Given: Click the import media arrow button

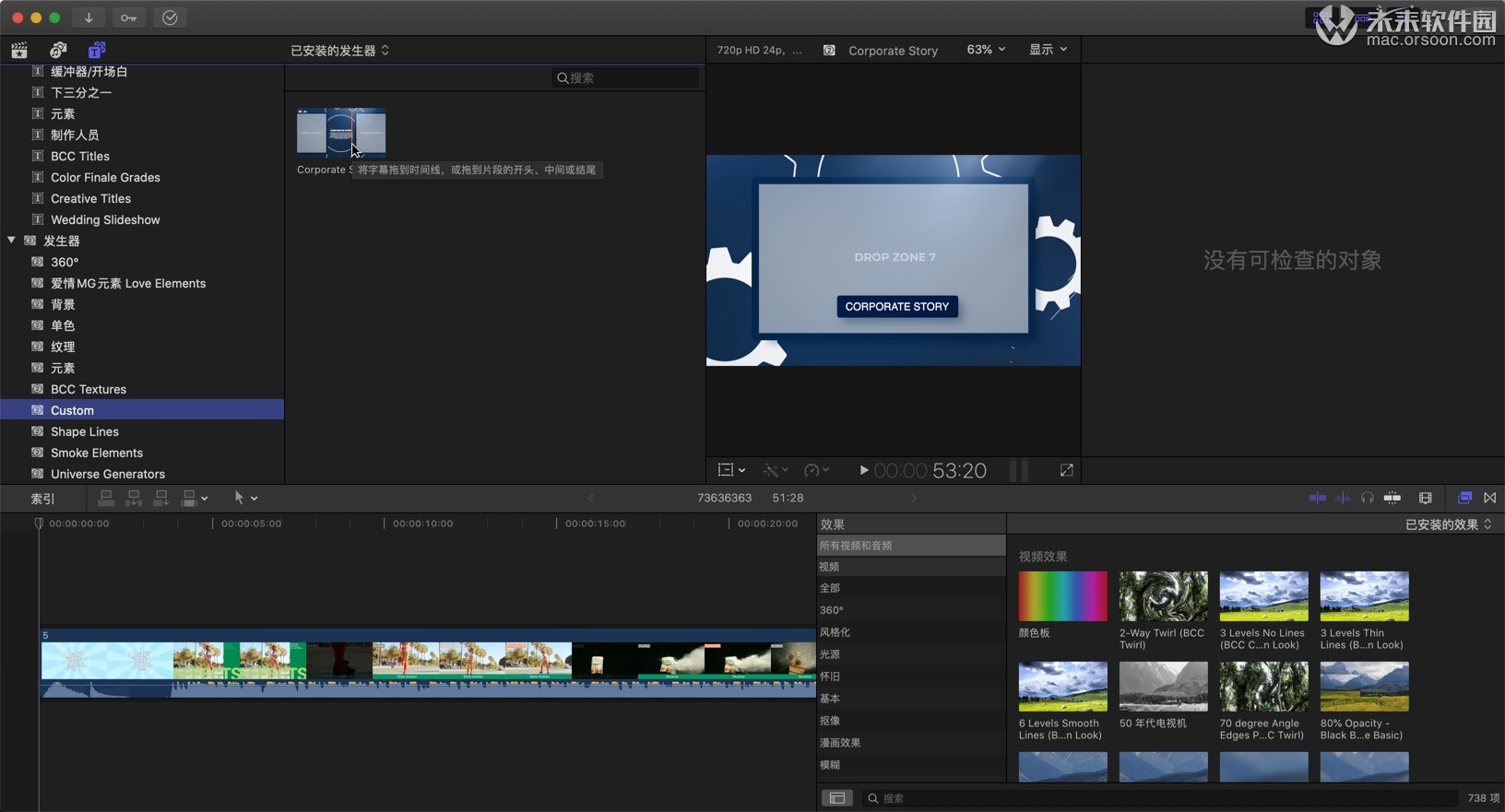Looking at the screenshot, I should point(89,18).
